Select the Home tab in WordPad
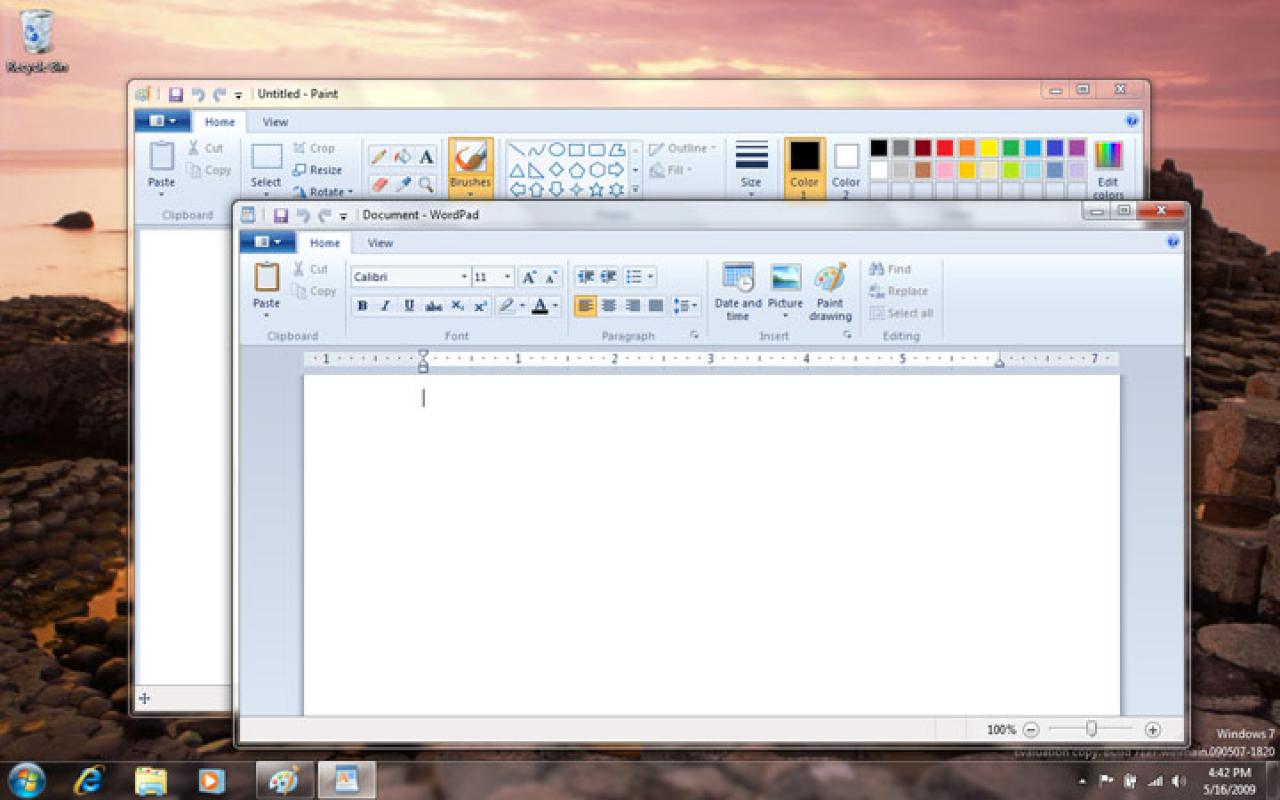 tap(325, 243)
